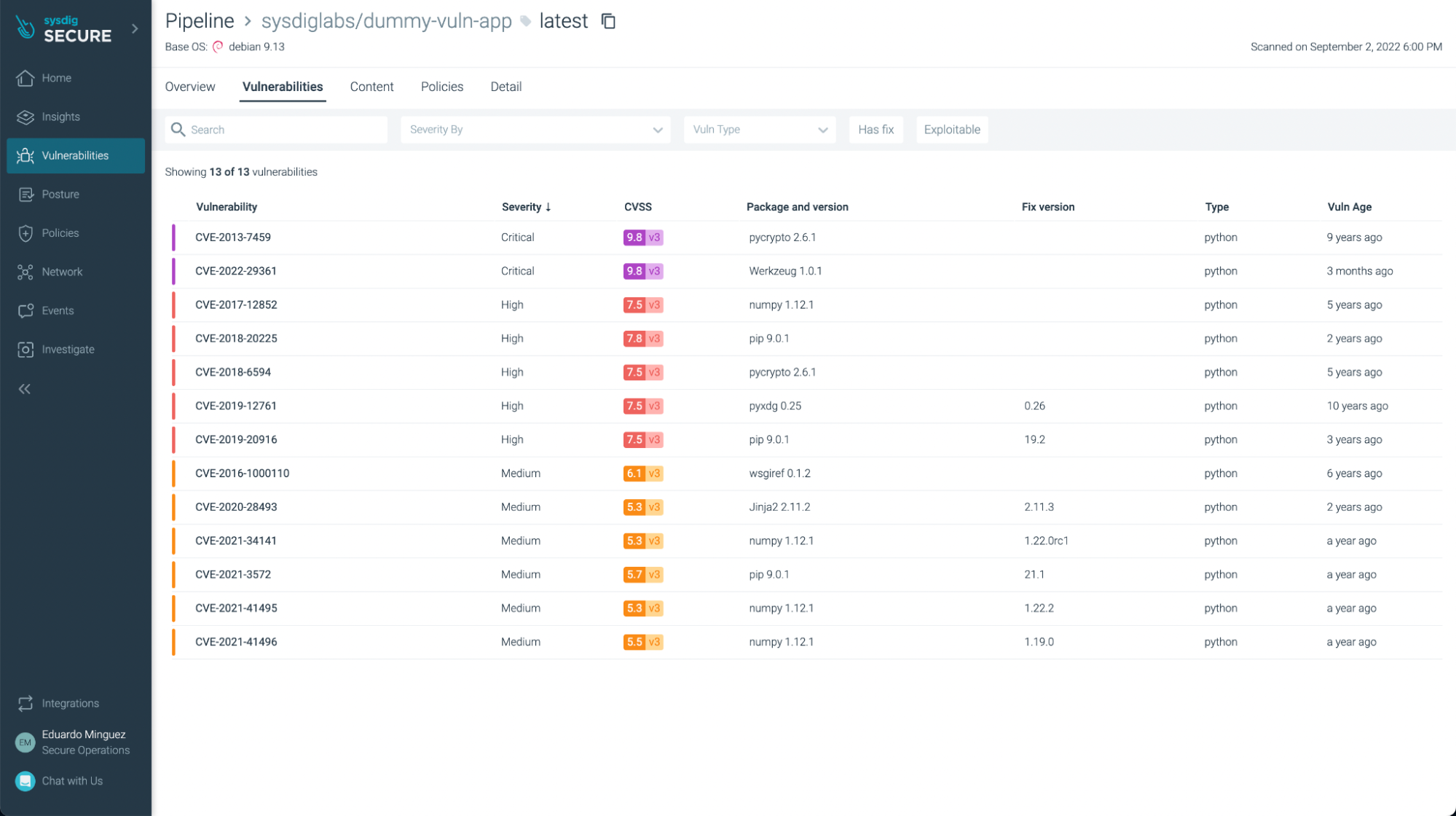Viewport: 1456px width, 816px height.
Task: Sort by Severity column header
Action: [x=525, y=207]
